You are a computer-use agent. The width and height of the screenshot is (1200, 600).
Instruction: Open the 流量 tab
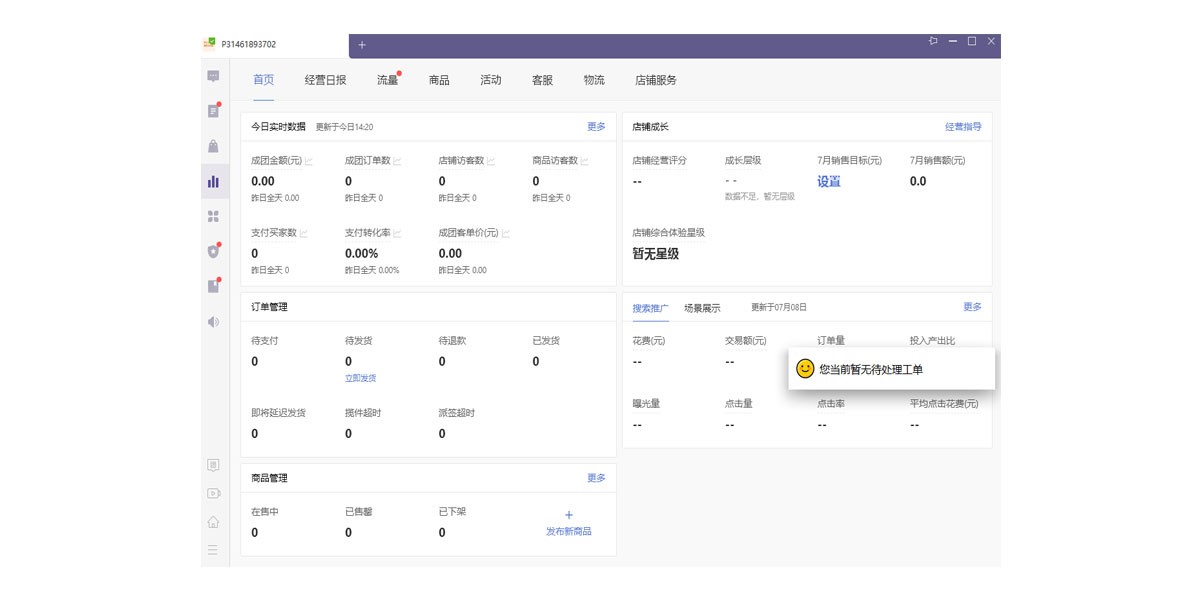click(x=387, y=80)
